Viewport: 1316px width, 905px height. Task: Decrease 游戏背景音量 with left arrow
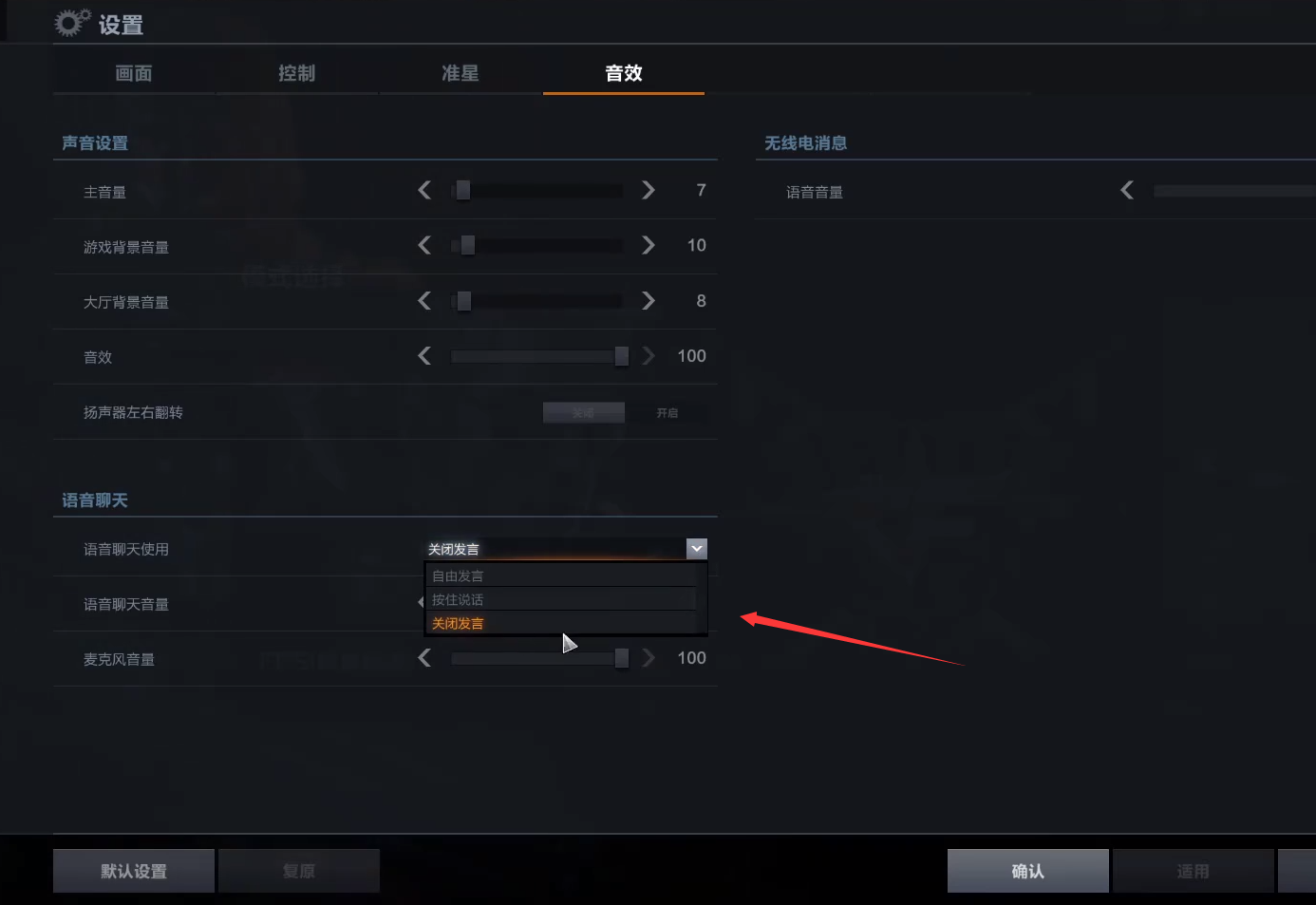(x=424, y=245)
